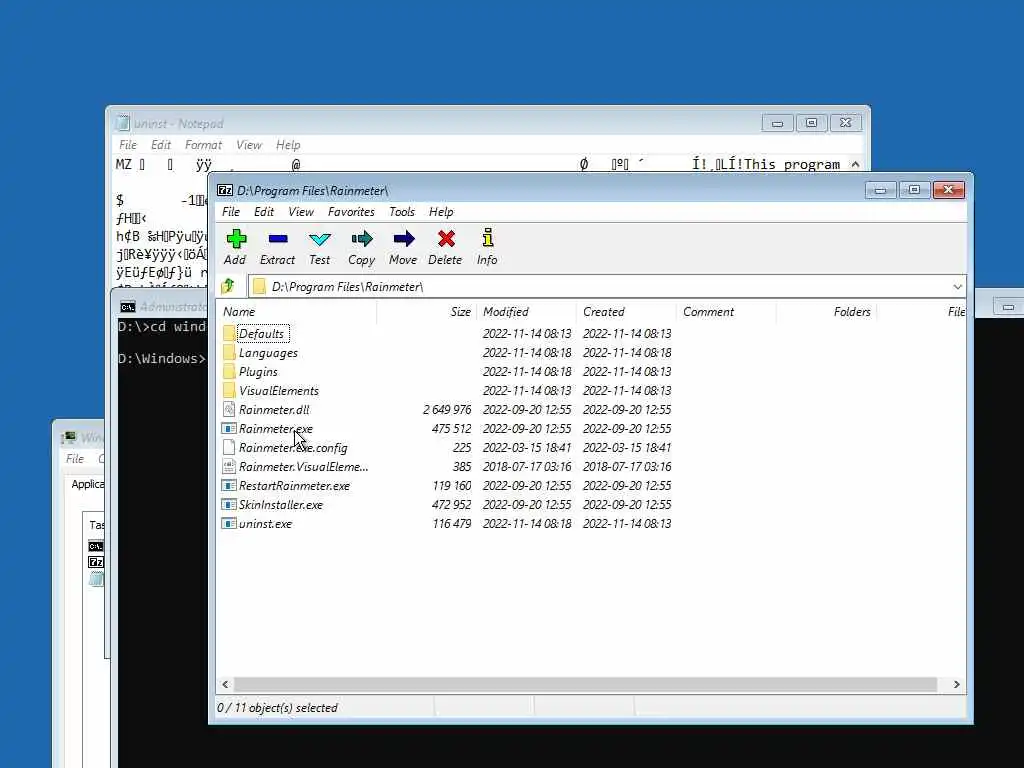Image resolution: width=1024 pixels, height=768 pixels.
Task: Click inside the address path field
Action: click(598, 287)
